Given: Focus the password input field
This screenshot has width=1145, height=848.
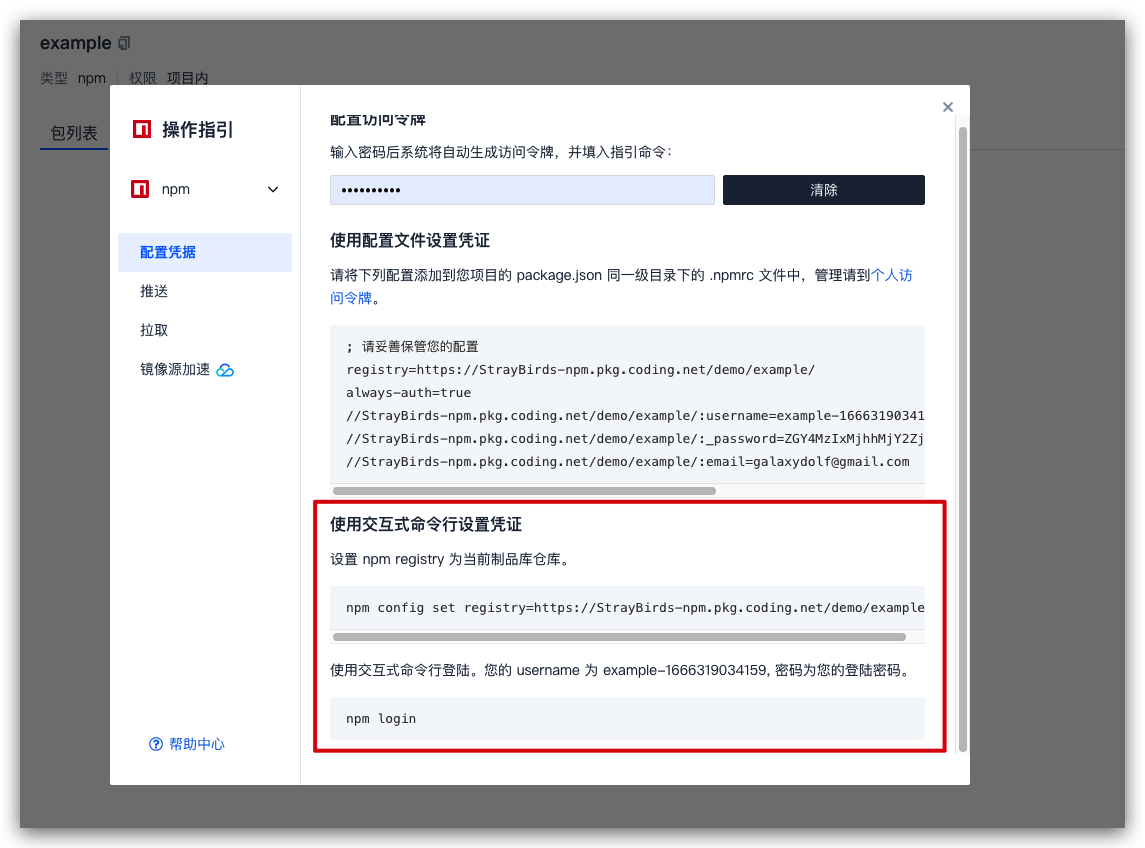Looking at the screenshot, I should tap(522, 190).
